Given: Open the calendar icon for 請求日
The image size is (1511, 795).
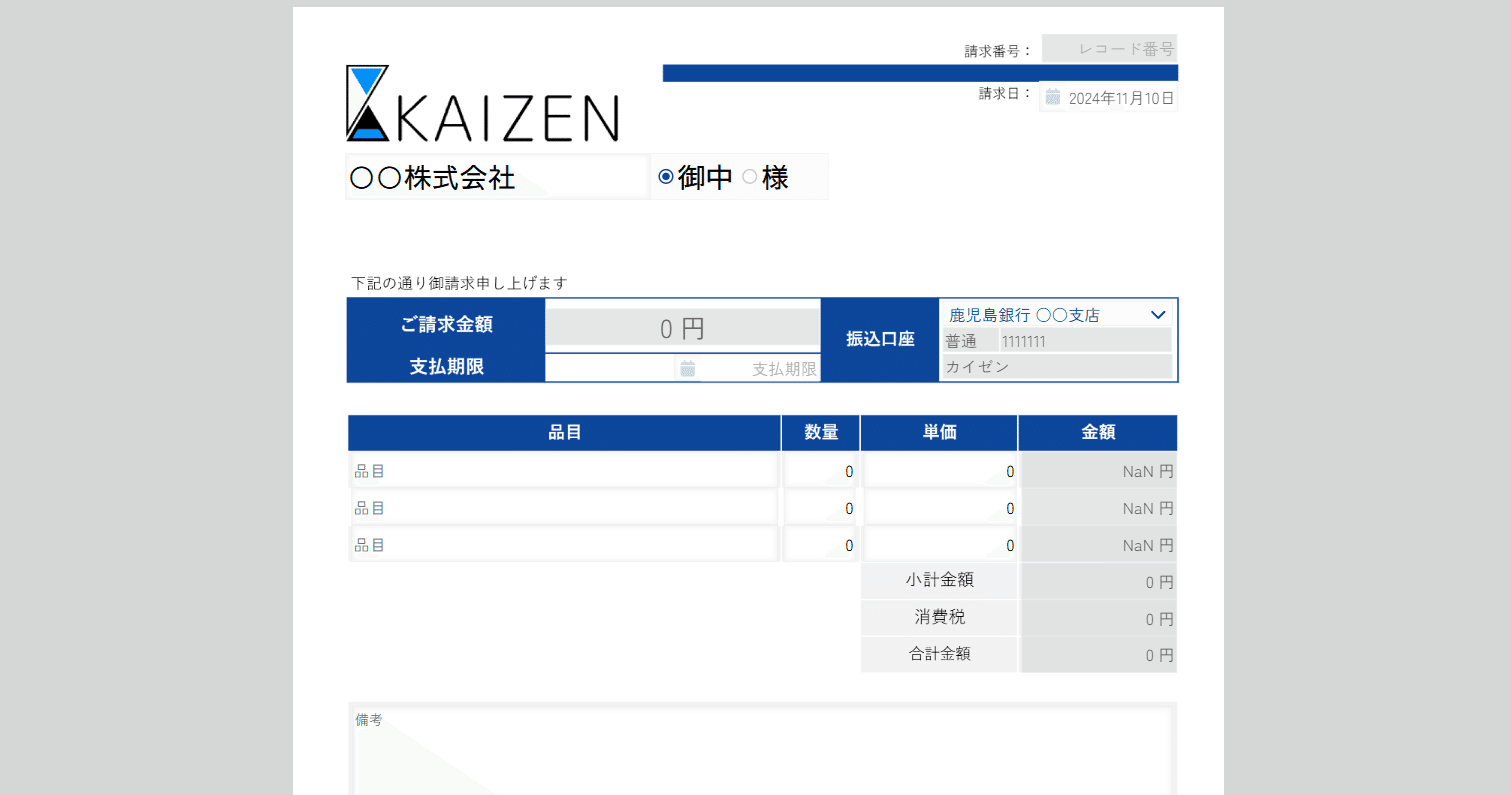Looking at the screenshot, I should [x=1053, y=98].
